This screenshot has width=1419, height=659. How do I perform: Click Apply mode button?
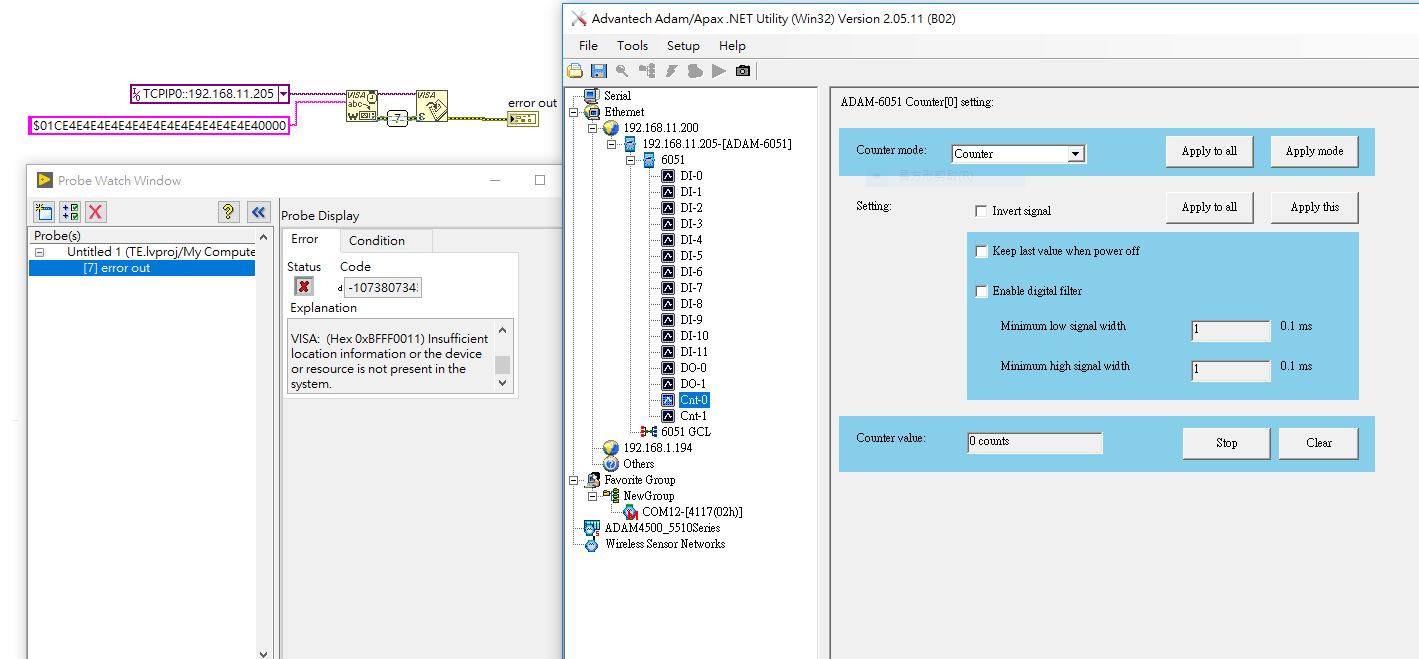coord(1314,151)
